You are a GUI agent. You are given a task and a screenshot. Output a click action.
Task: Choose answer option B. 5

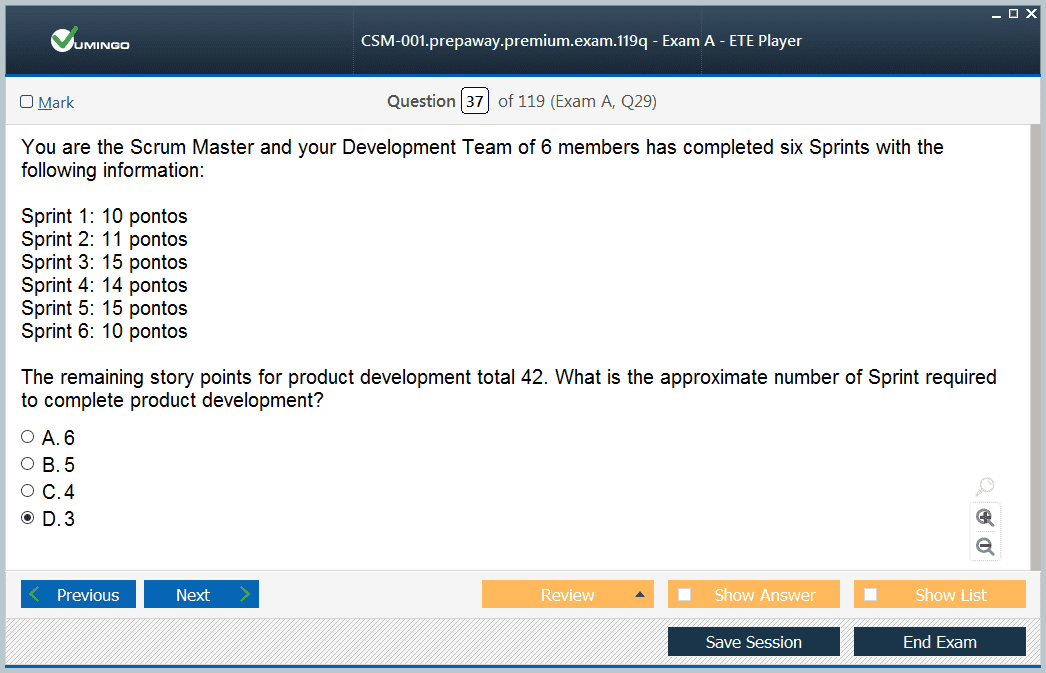pyautogui.click(x=28, y=464)
